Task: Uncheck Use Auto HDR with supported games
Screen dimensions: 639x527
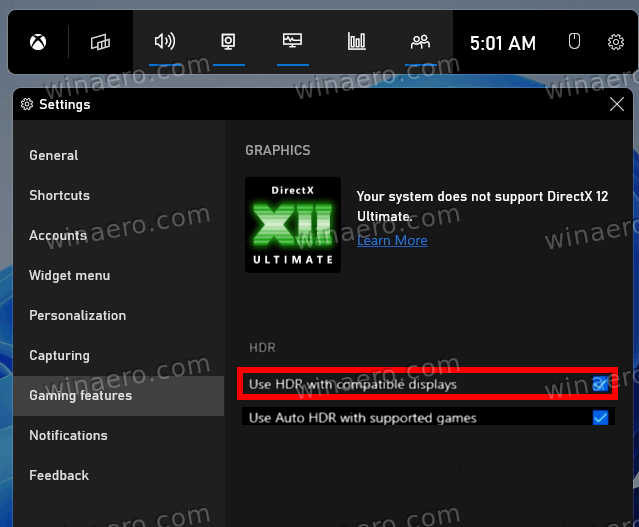Action: pos(600,417)
